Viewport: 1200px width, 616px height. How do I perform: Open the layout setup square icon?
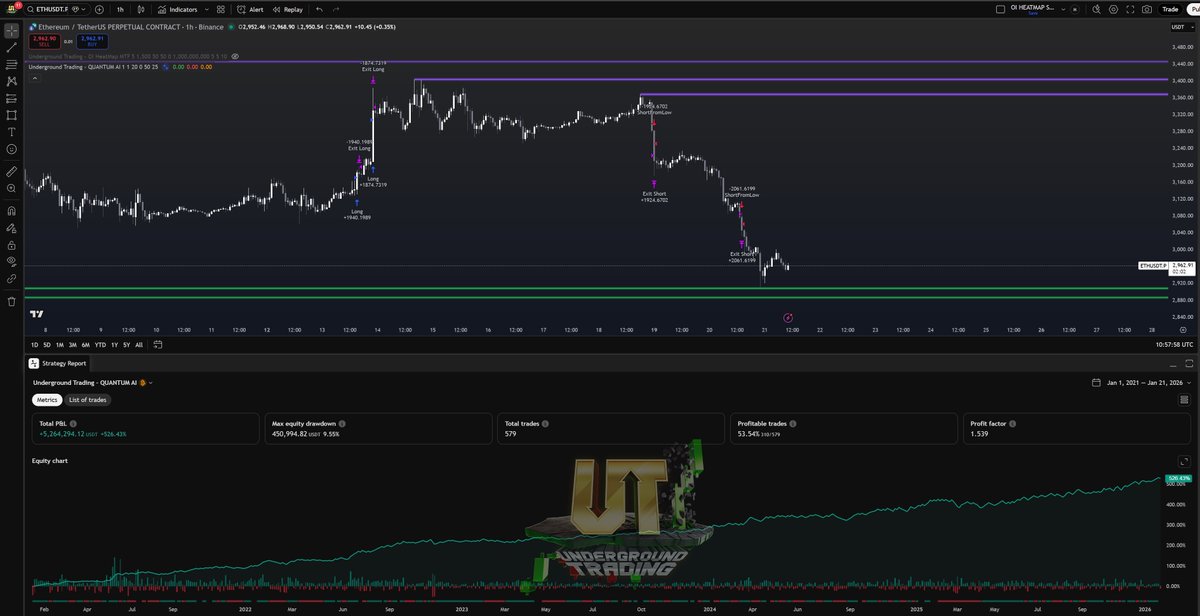(x=1001, y=9)
